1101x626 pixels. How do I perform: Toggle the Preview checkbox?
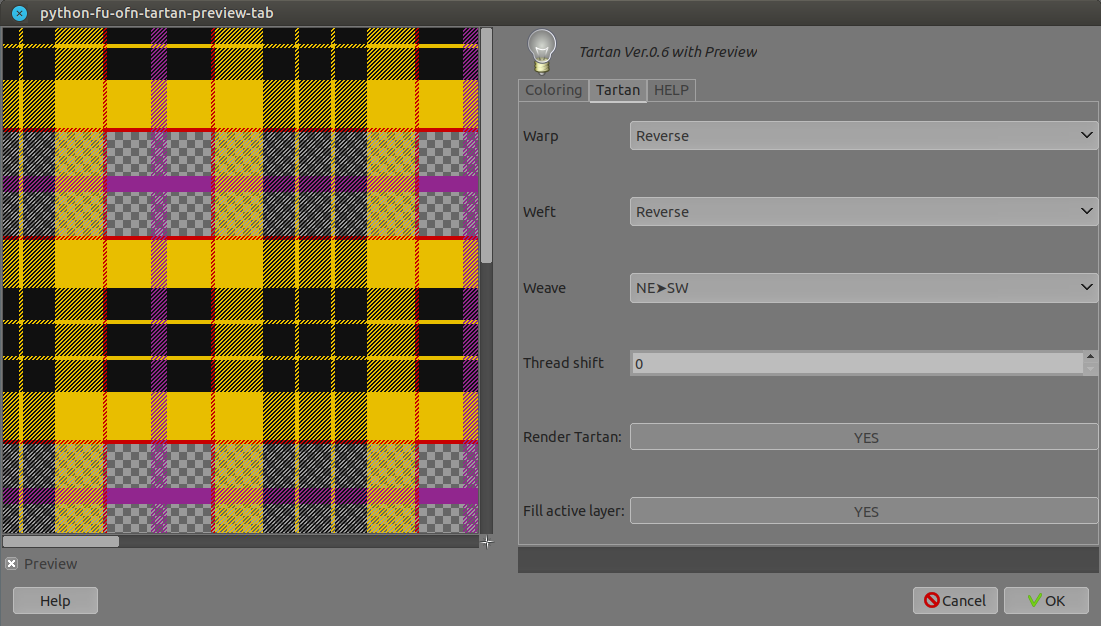pyautogui.click(x=11, y=564)
